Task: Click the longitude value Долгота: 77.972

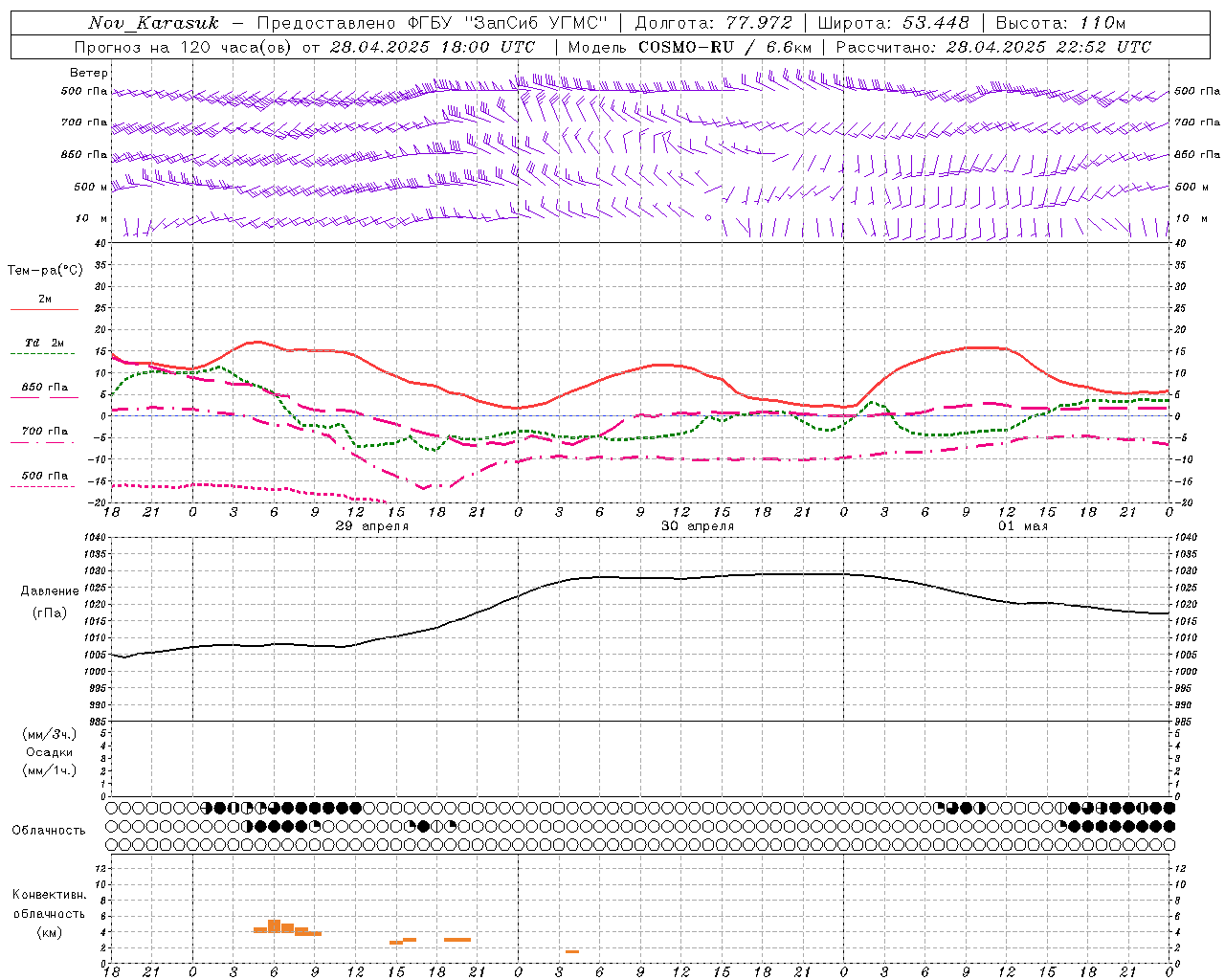Action: pyautogui.click(x=713, y=23)
